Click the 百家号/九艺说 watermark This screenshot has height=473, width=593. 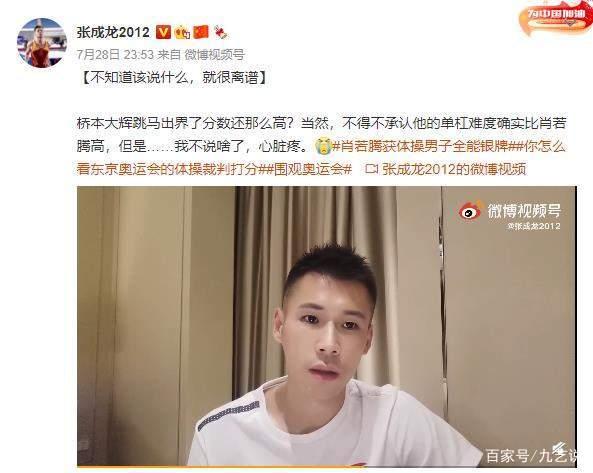(531, 455)
